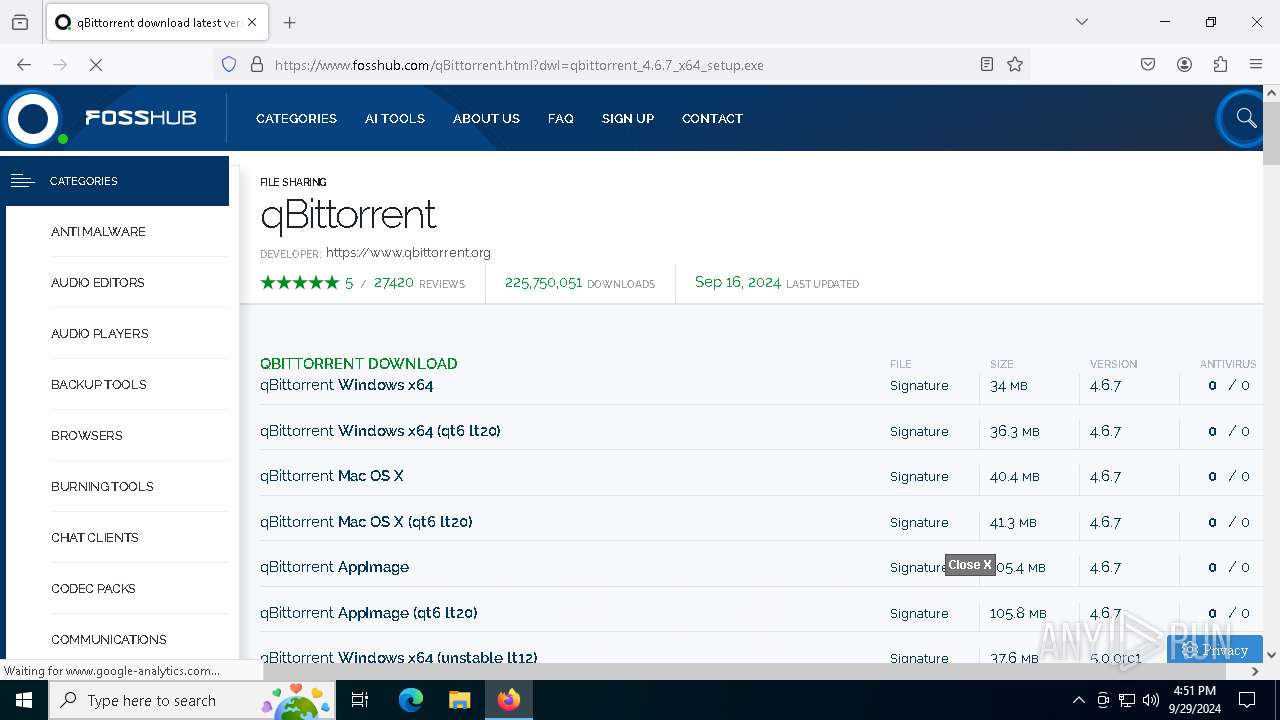Open the developer link www.qbittorrent.org
The image size is (1280, 720).
coord(408,253)
